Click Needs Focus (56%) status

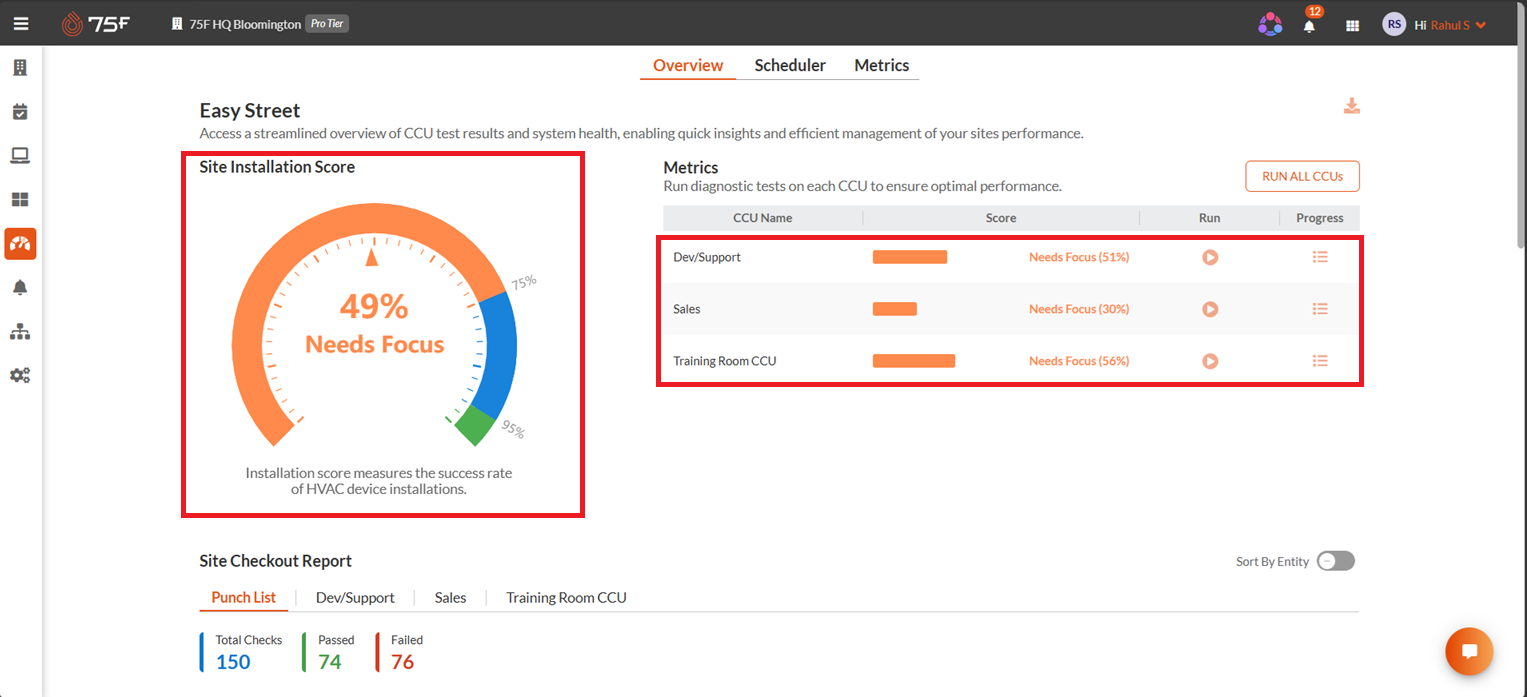point(1079,361)
